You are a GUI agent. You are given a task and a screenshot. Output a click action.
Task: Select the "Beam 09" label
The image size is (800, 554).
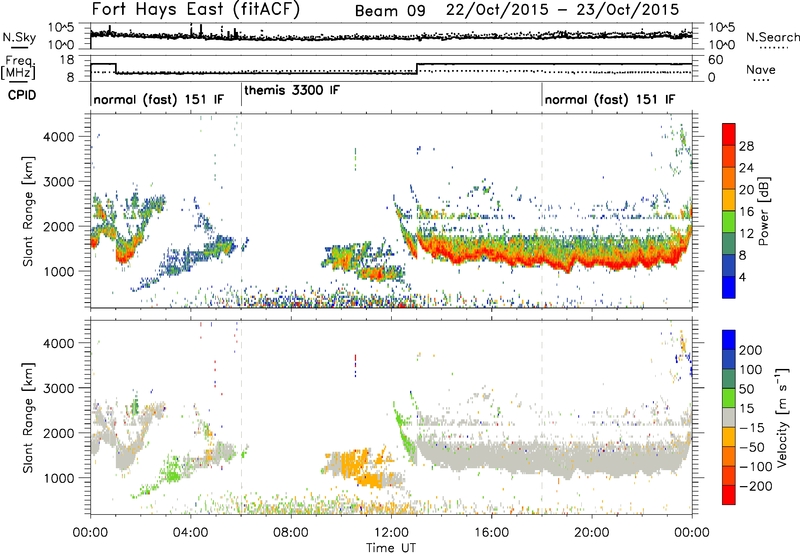pyautogui.click(x=390, y=11)
